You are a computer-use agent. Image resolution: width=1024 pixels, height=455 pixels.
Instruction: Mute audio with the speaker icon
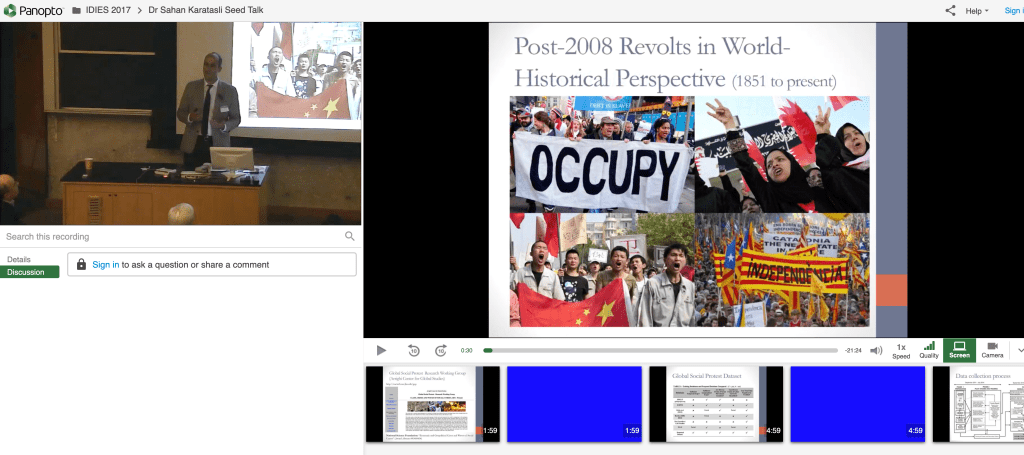pos(876,351)
